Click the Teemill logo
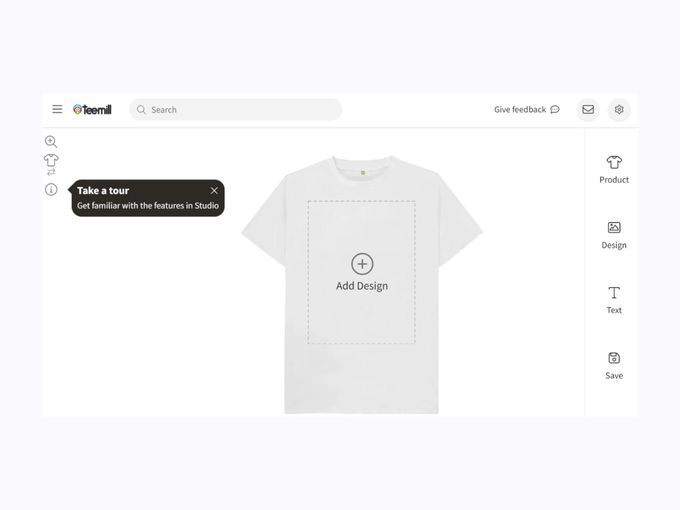The width and height of the screenshot is (680, 510). [x=92, y=110]
